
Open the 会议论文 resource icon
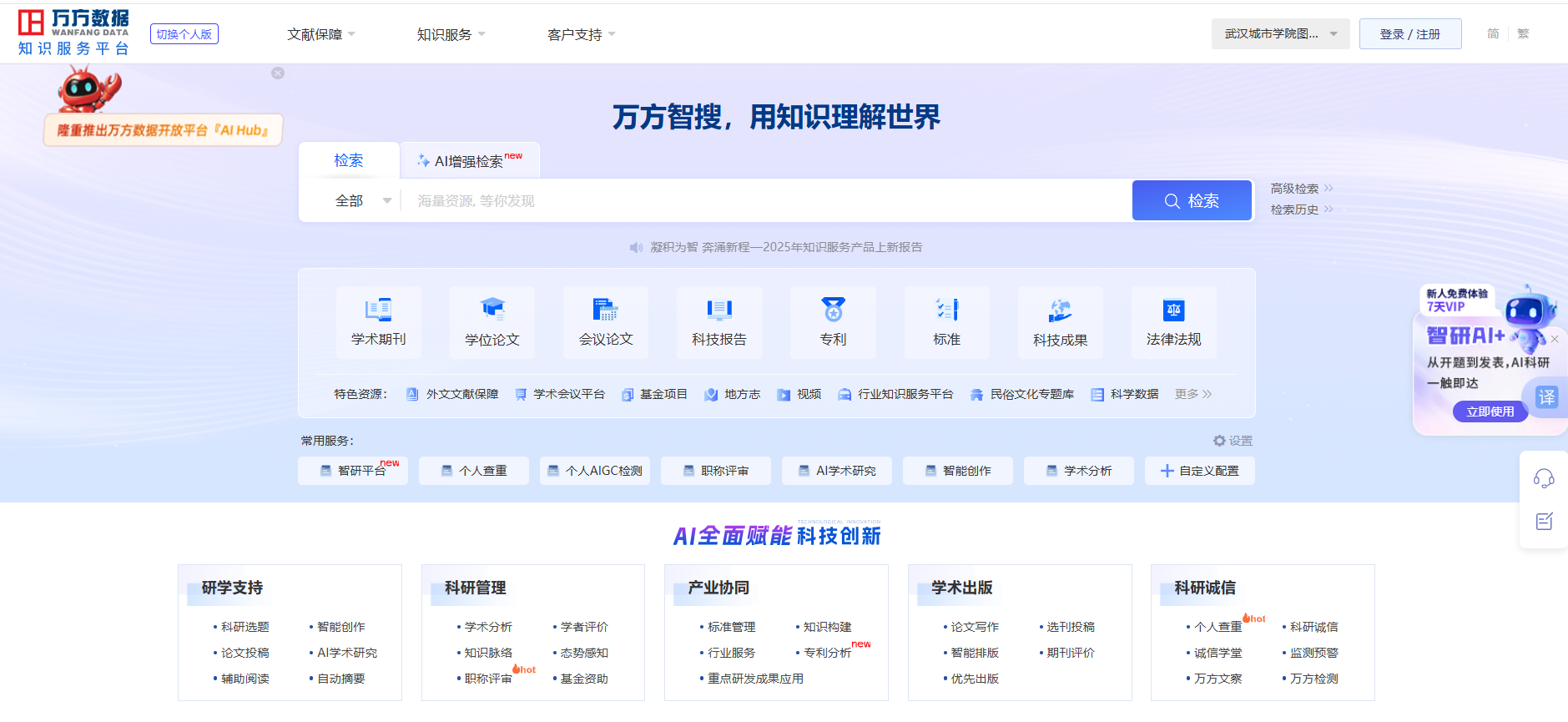606,322
